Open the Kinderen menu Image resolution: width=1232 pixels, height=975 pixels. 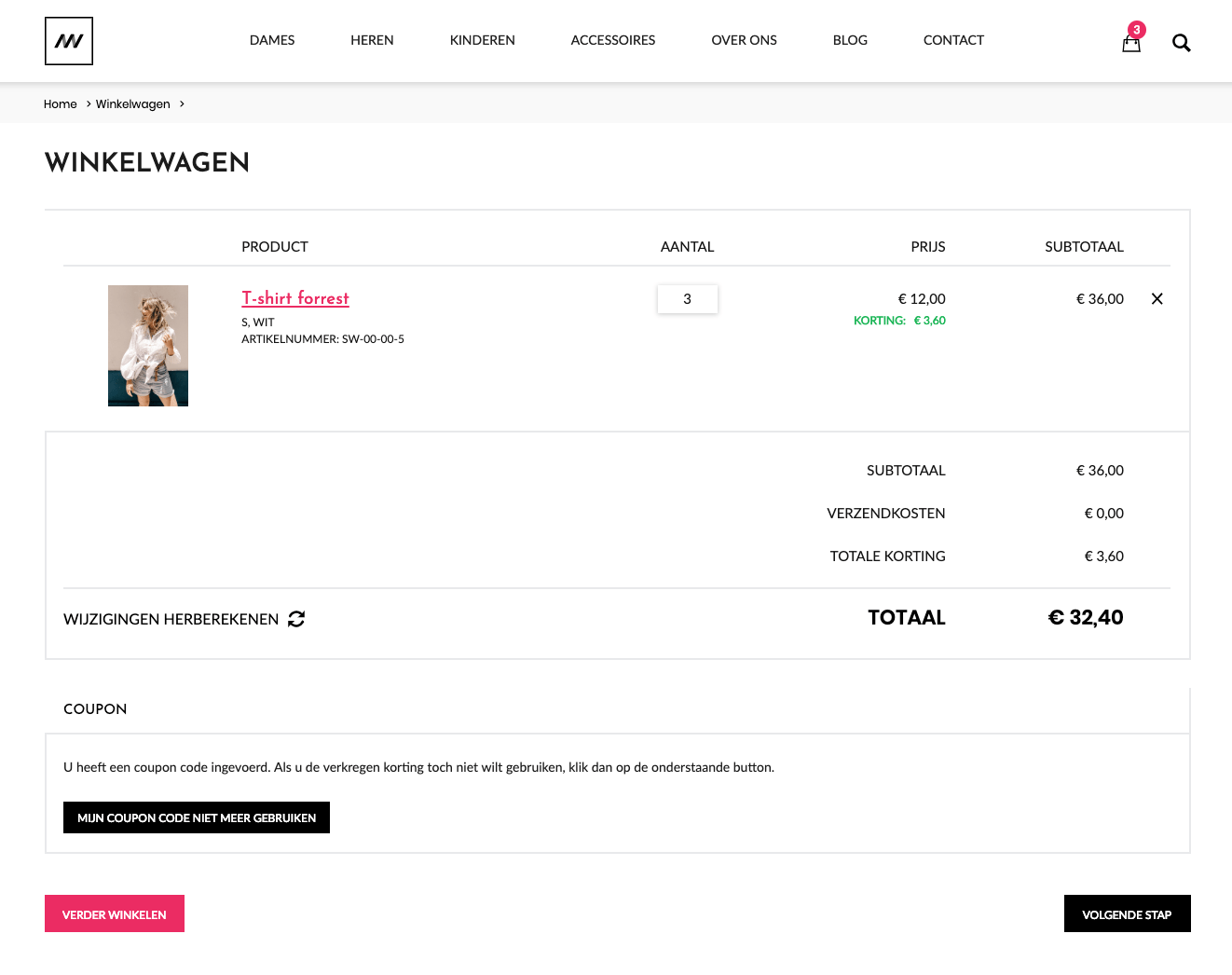(x=482, y=40)
